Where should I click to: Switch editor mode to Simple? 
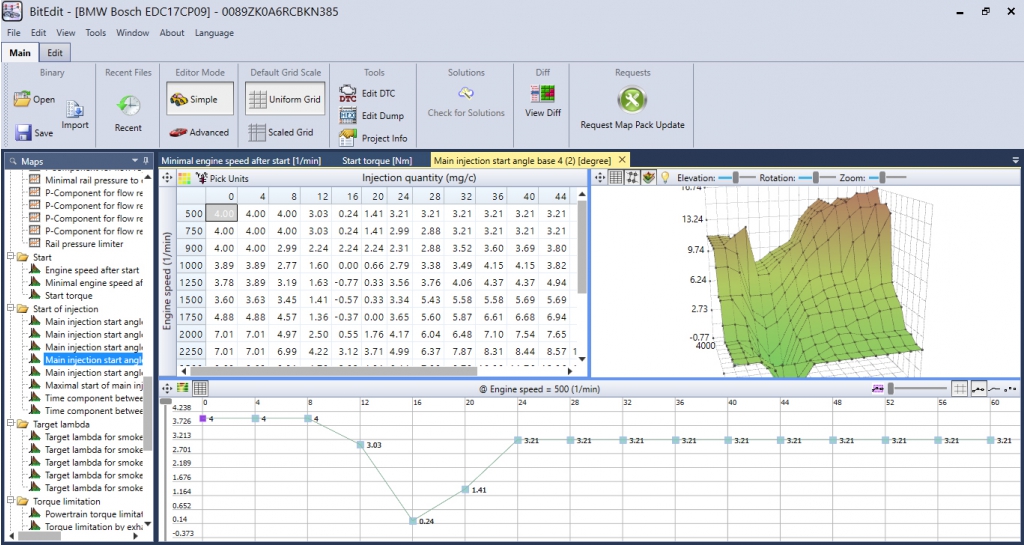(199, 99)
